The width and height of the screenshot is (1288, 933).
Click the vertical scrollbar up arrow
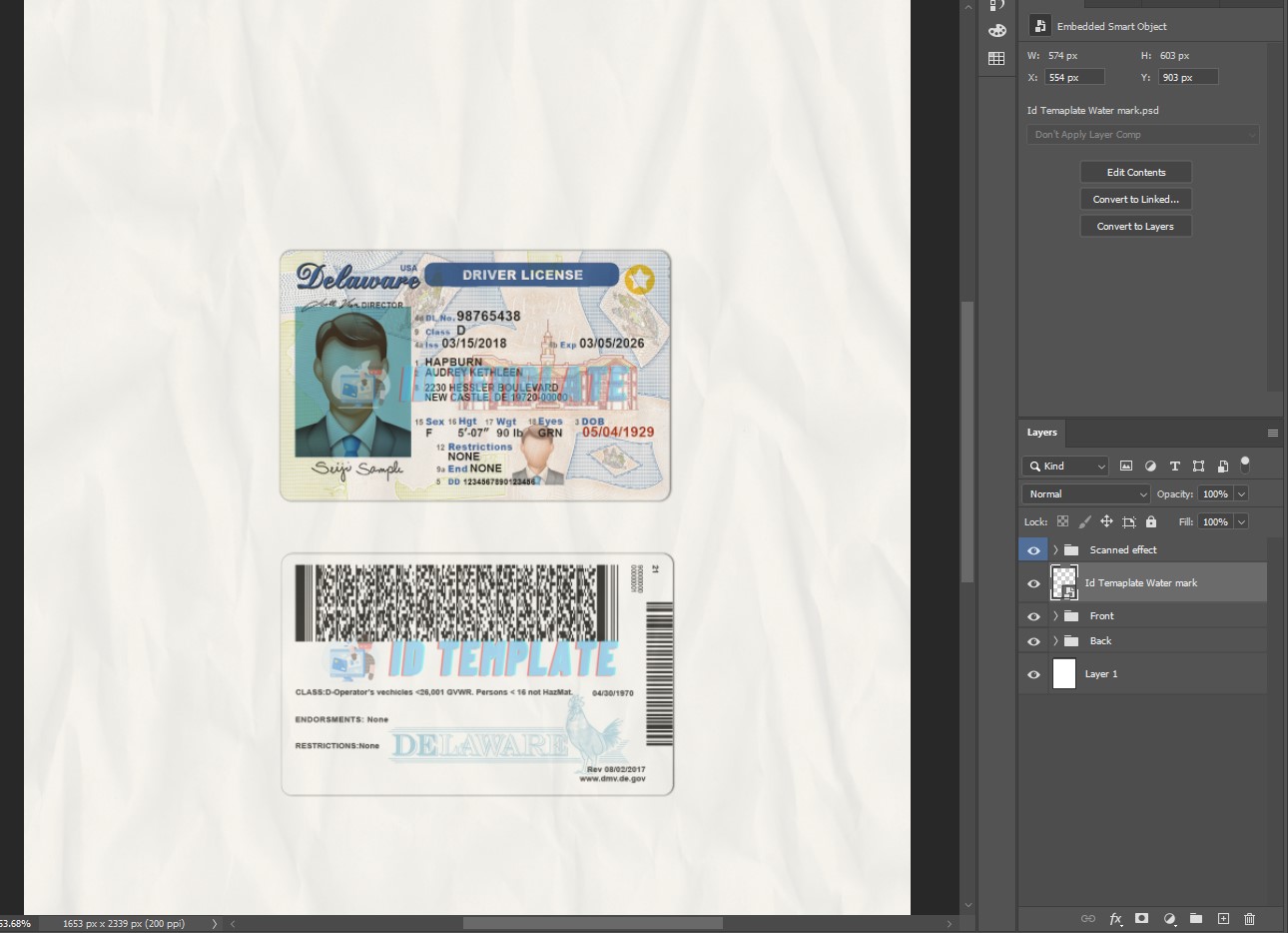point(966,7)
